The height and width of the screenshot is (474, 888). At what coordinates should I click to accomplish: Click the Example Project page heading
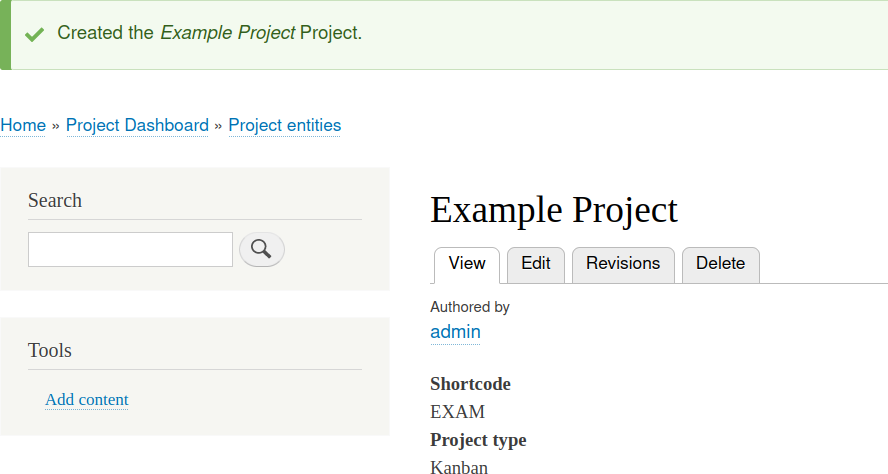coord(554,210)
